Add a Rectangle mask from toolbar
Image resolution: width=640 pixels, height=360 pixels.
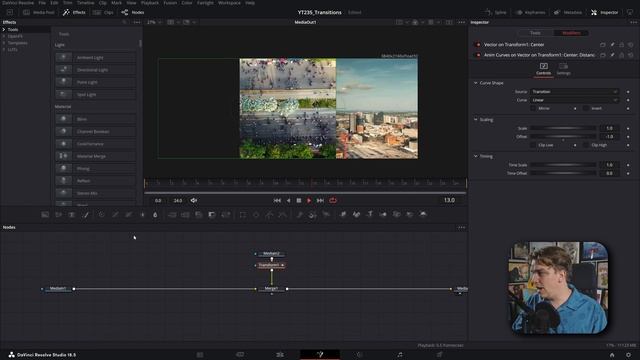[x=243, y=214]
